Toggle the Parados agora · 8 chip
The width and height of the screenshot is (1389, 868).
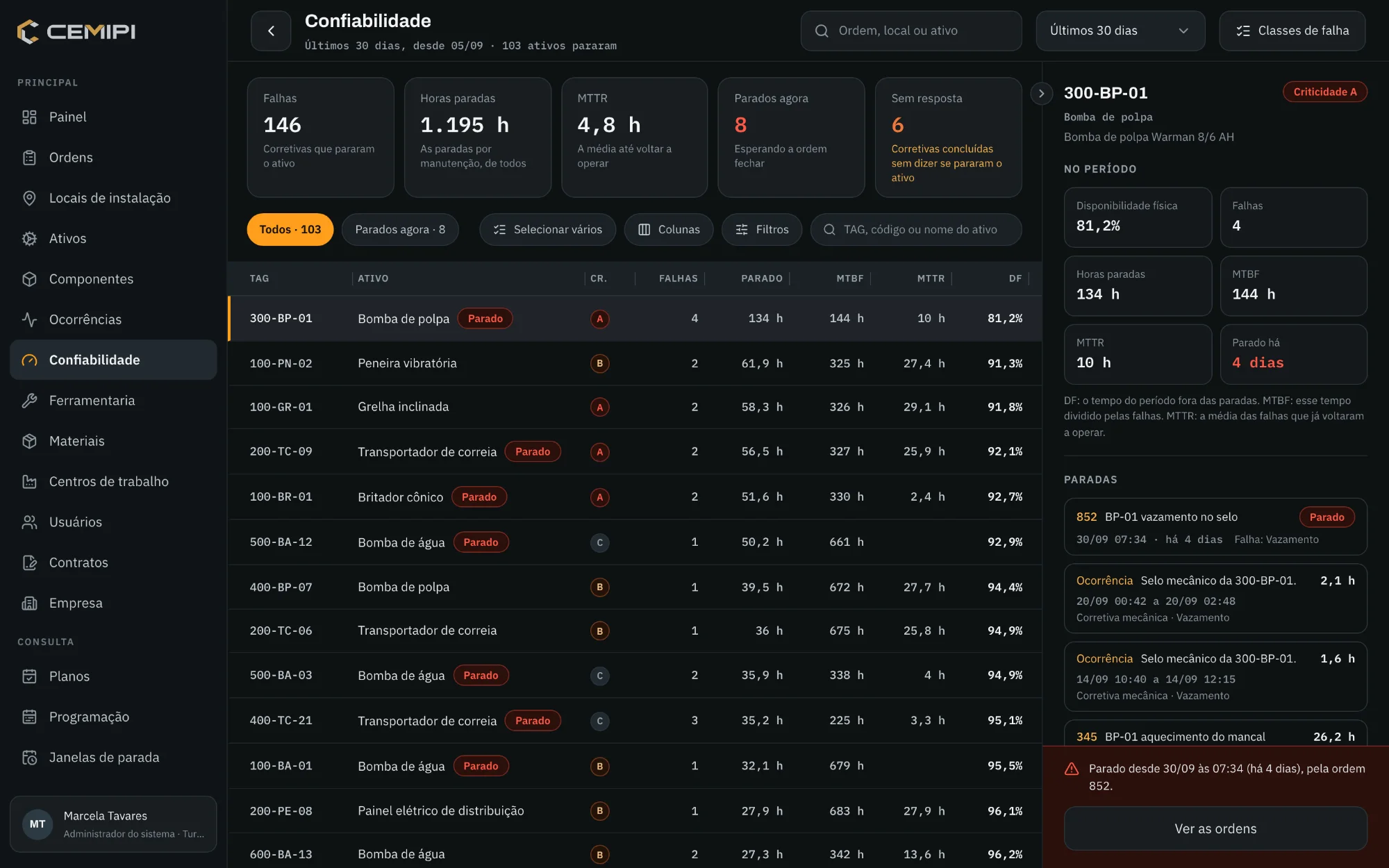(400, 229)
